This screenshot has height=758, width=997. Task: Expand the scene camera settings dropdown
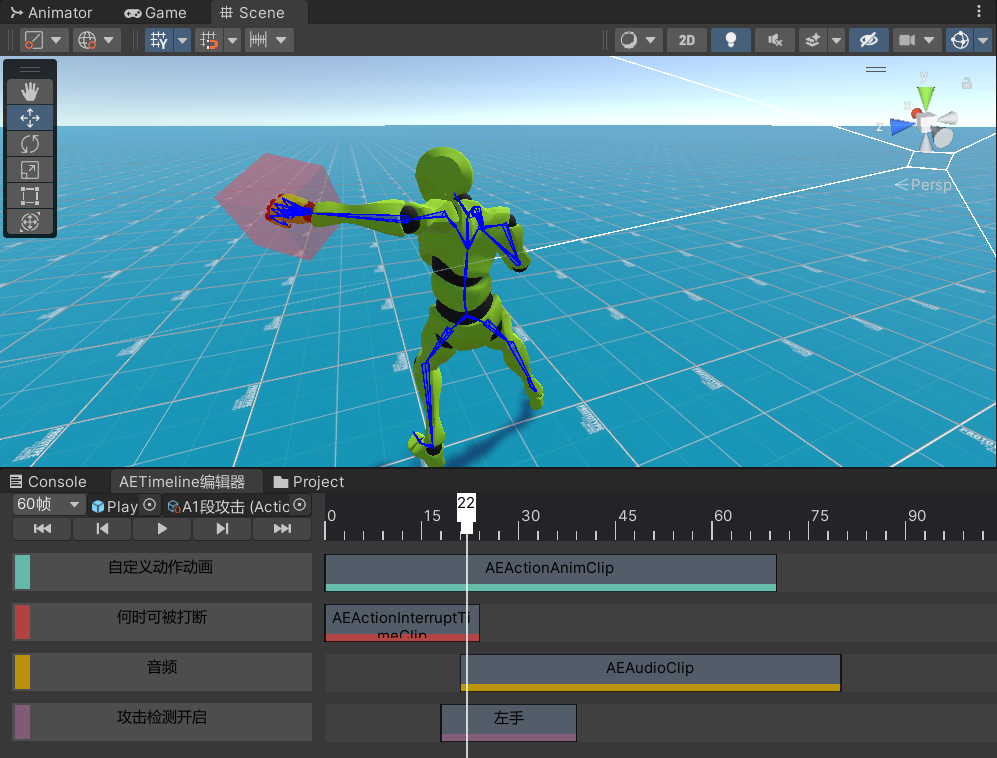(929, 40)
